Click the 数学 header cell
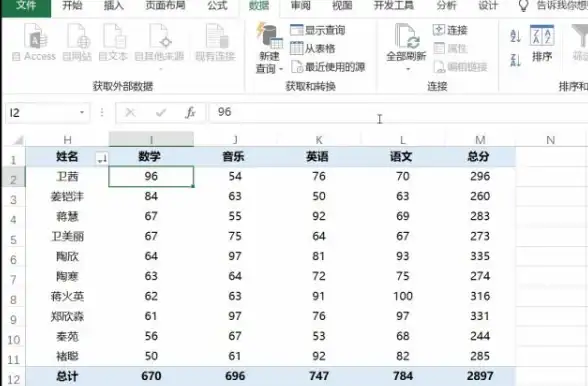Screen dimensions: 588x386 (x=150, y=156)
